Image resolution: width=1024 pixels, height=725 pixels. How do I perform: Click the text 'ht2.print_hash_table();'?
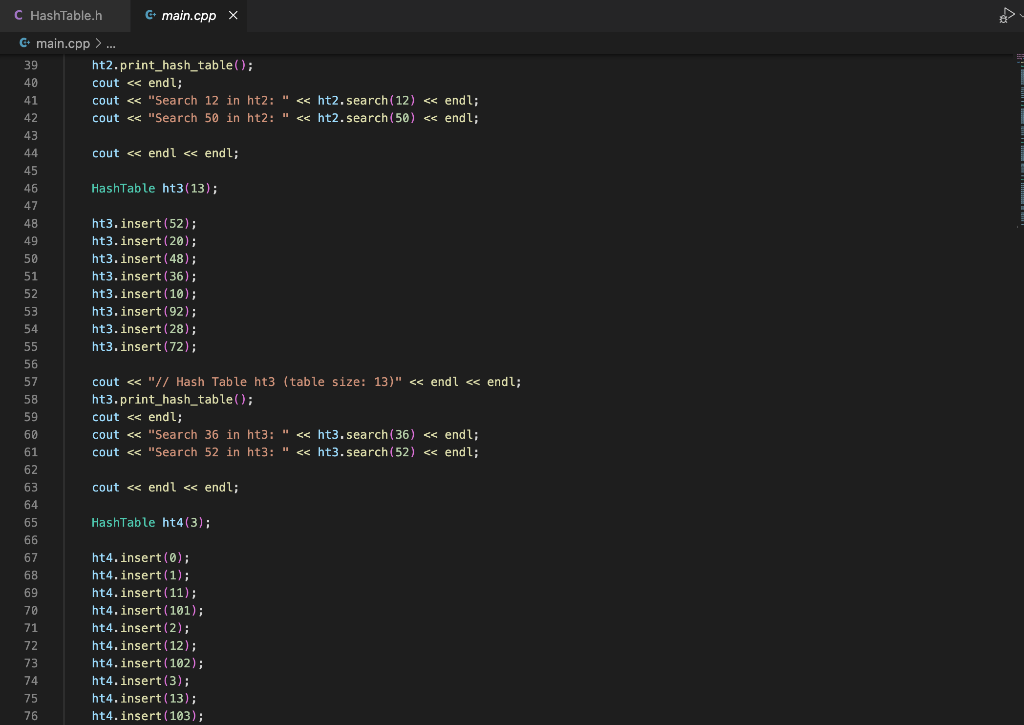(172, 65)
